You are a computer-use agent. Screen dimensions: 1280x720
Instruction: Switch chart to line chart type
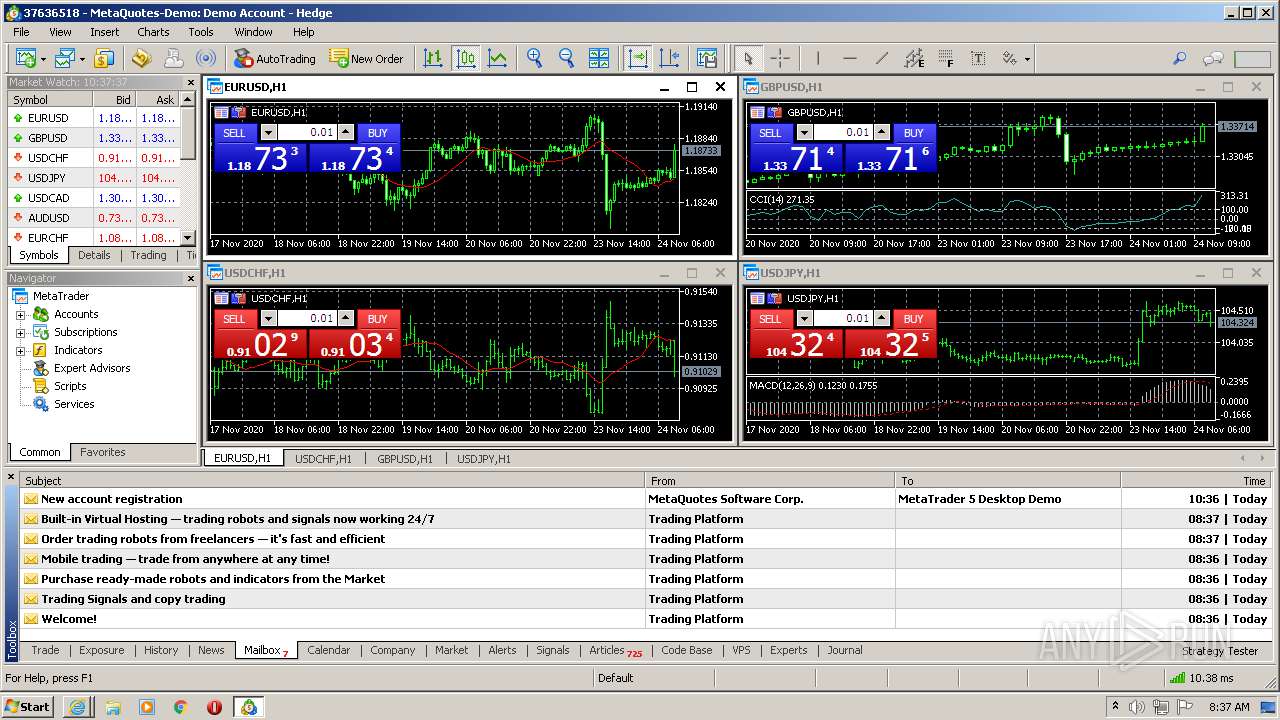[497, 58]
